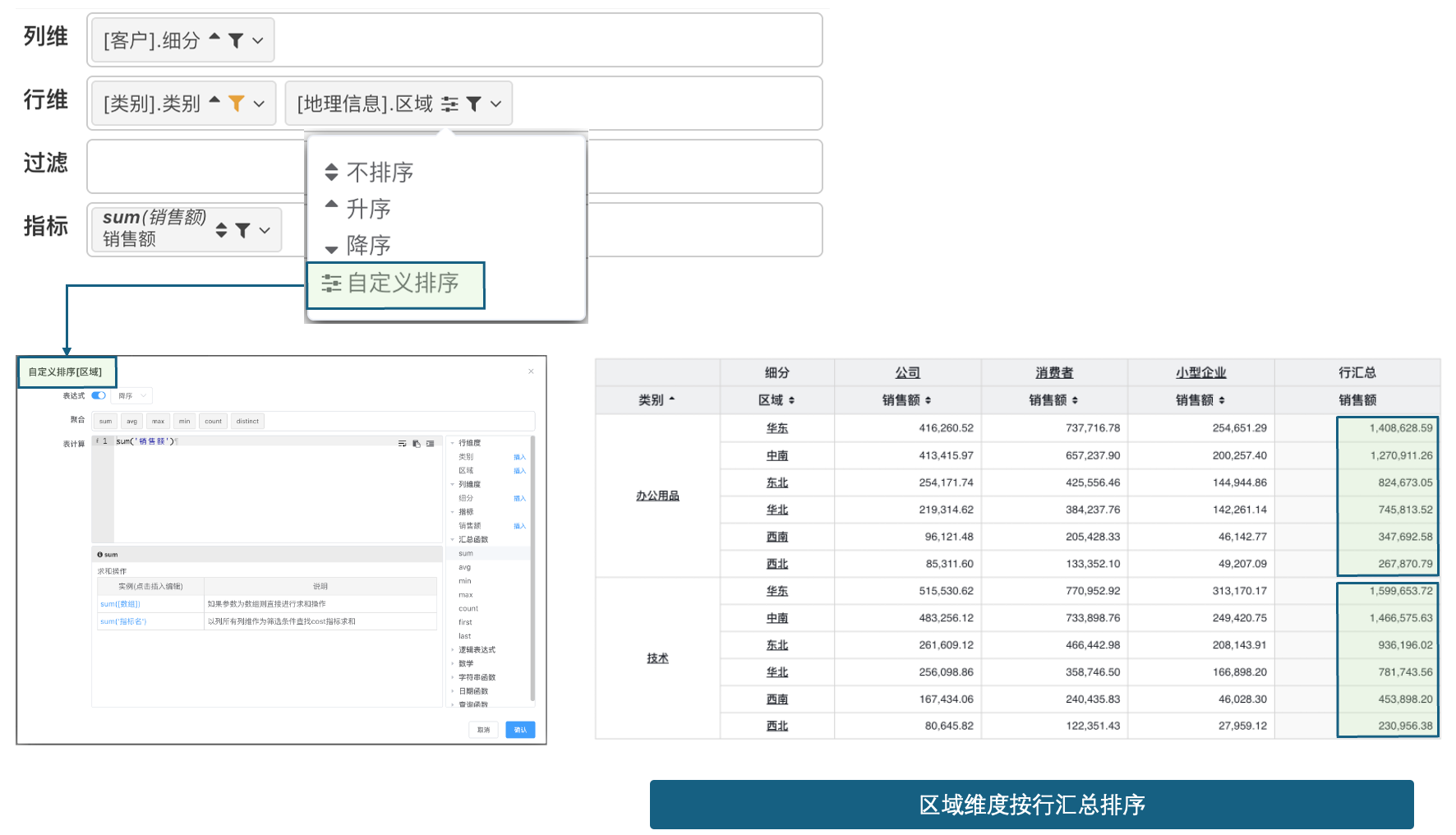The height and width of the screenshot is (835, 1456).
Task: Open the 降序 order dropdown in dialog
Action: [x=131, y=395]
